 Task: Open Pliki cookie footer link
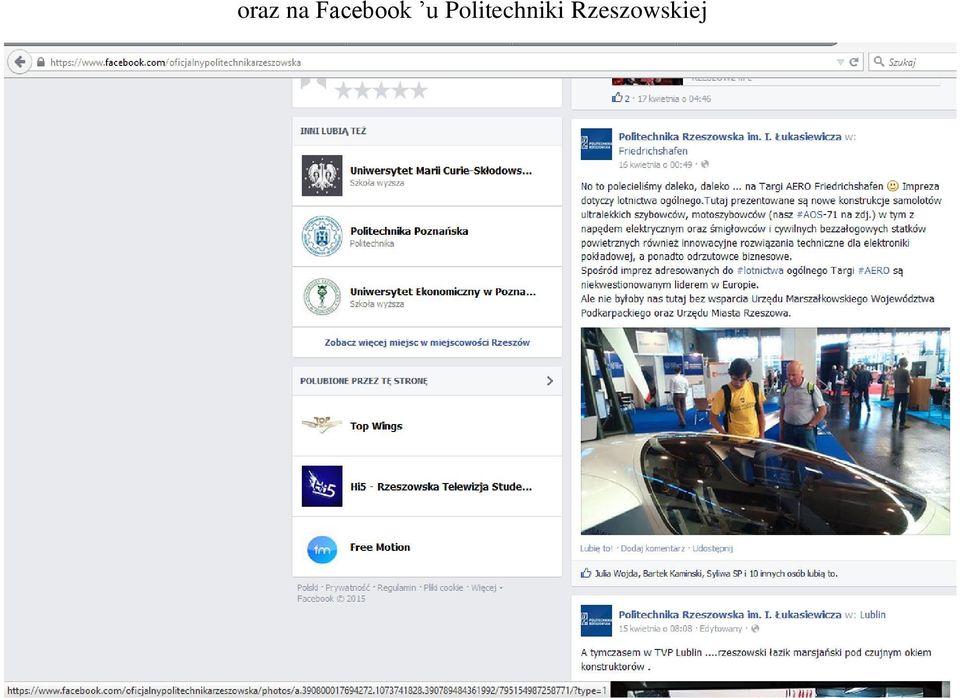pyautogui.click(x=443, y=588)
